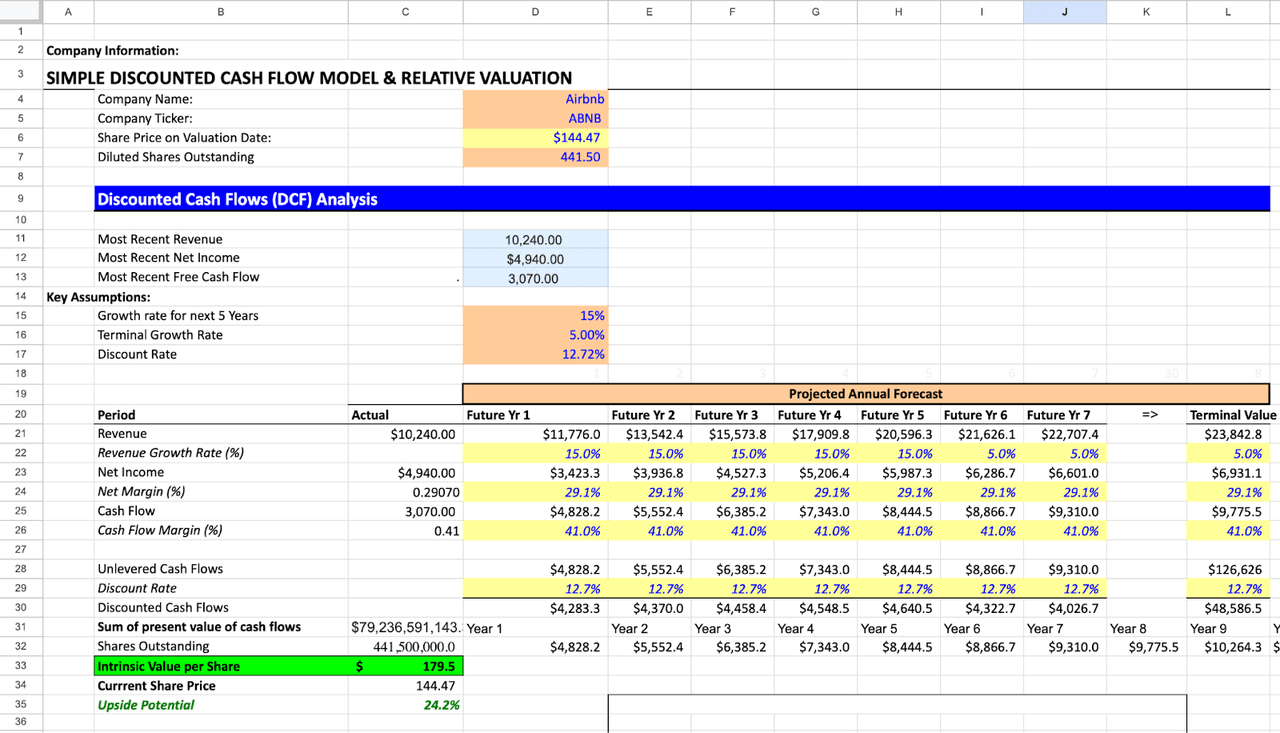
Task: Click the 15% growth rate assumption cell
Action: 535,316
